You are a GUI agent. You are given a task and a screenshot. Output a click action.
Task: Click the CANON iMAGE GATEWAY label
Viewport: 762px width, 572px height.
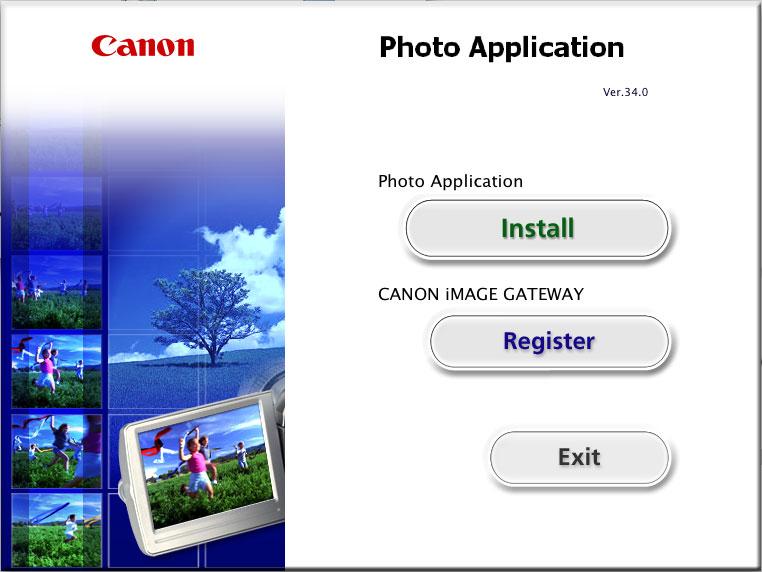[x=481, y=295]
